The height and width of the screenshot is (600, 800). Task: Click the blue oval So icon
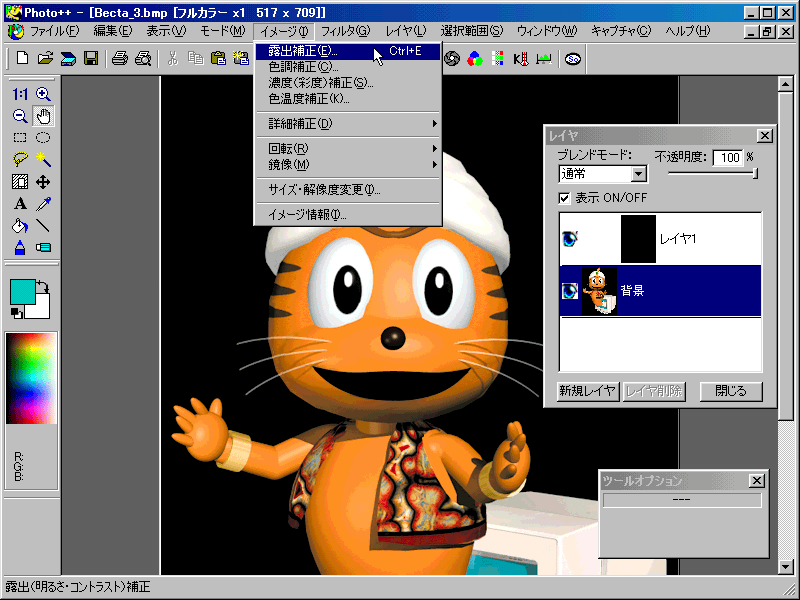coord(573,59)
